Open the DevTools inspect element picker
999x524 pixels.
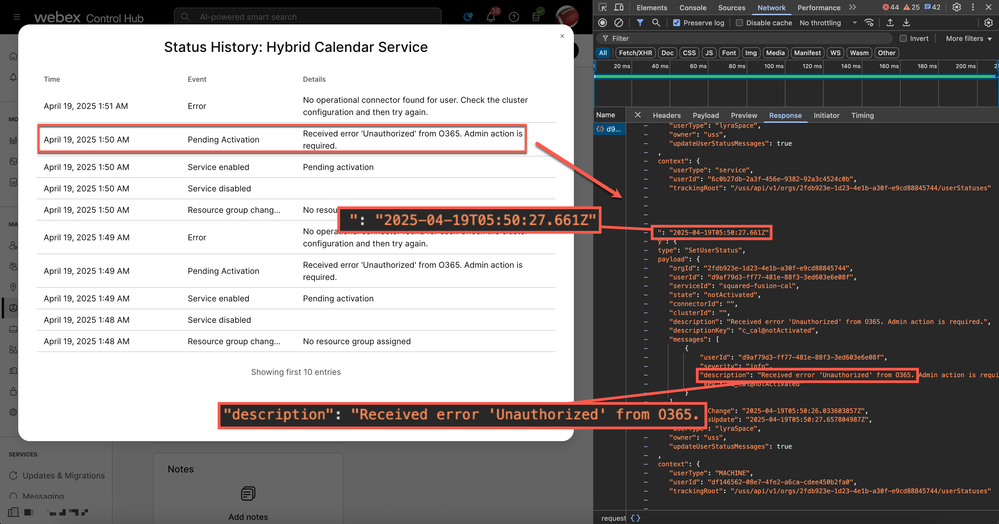tap(603, 7)
